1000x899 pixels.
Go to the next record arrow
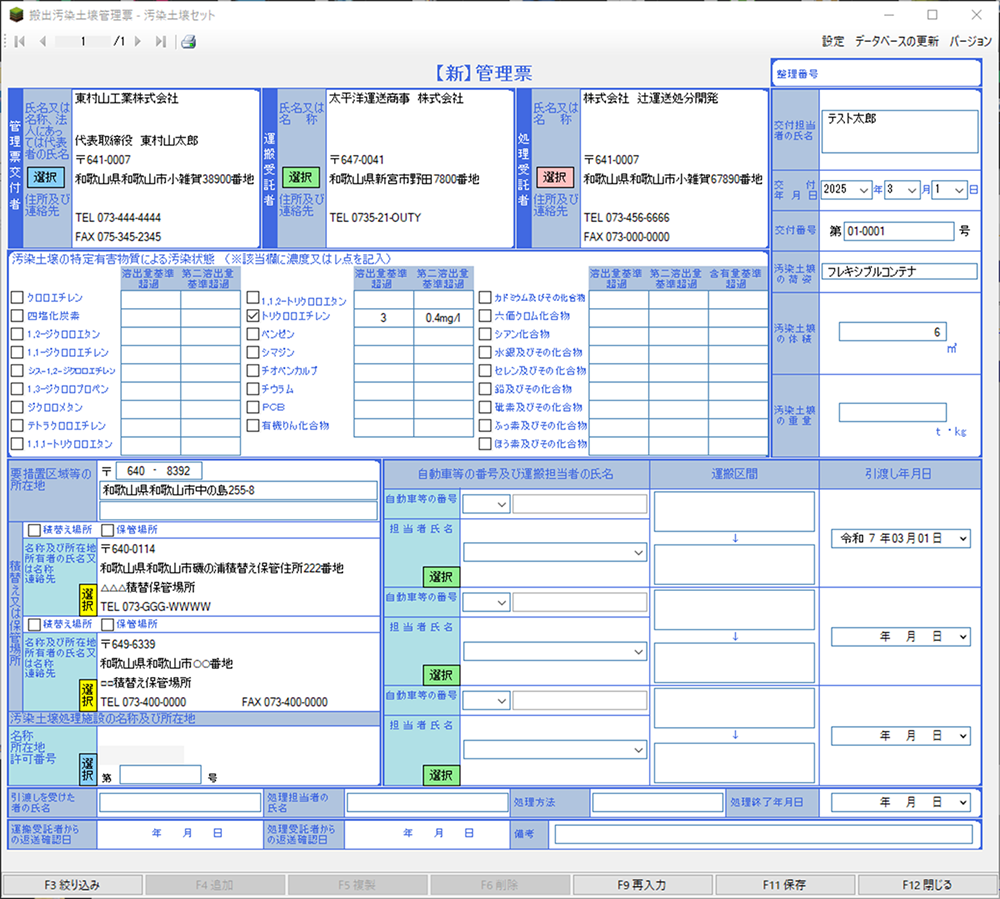click(x=137, y=41)
